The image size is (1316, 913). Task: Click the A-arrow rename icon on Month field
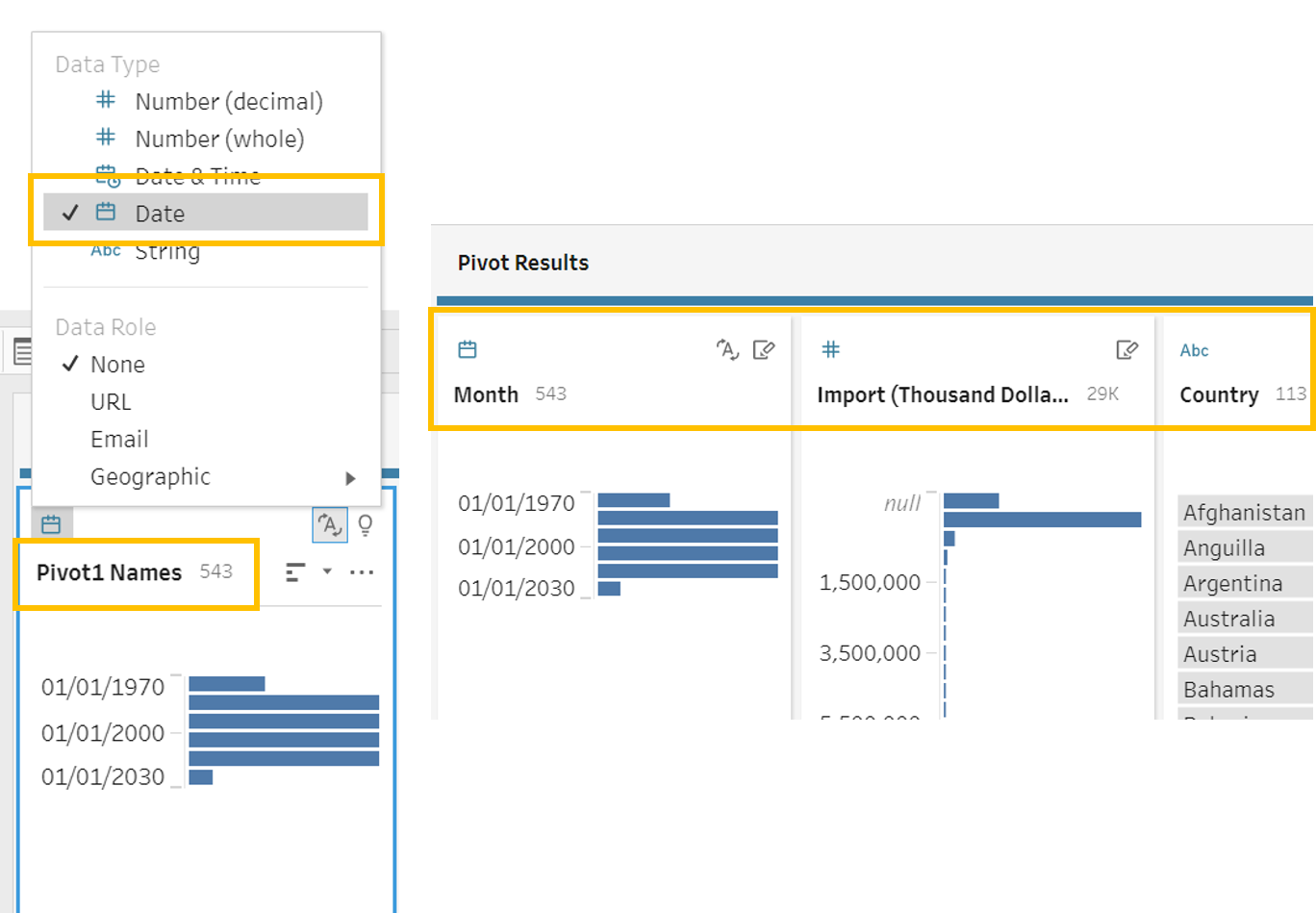(x=728, y=350)
